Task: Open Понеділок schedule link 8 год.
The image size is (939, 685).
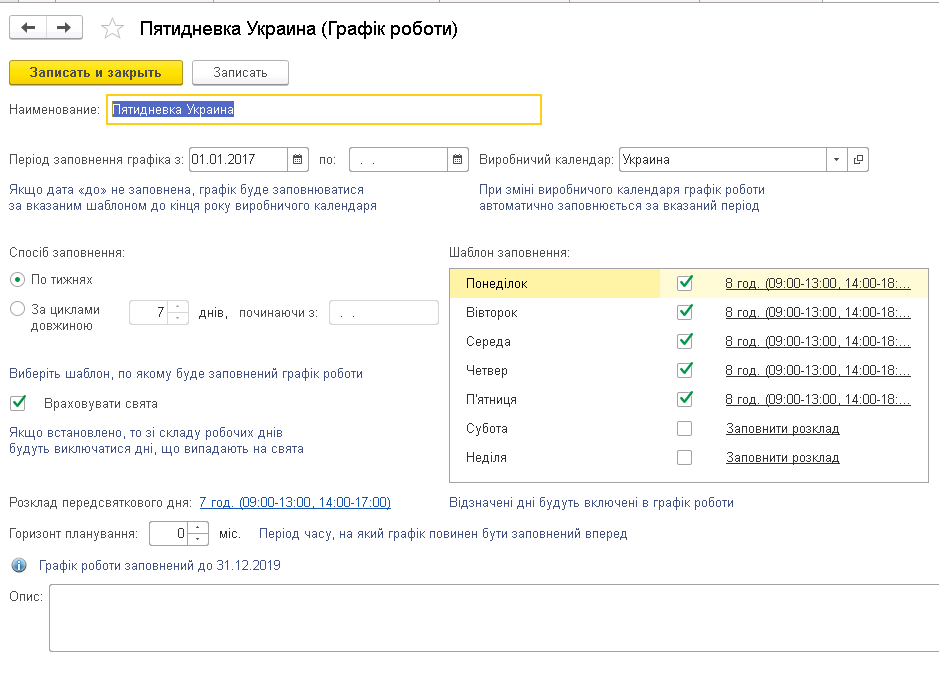Action: point(818,283)
